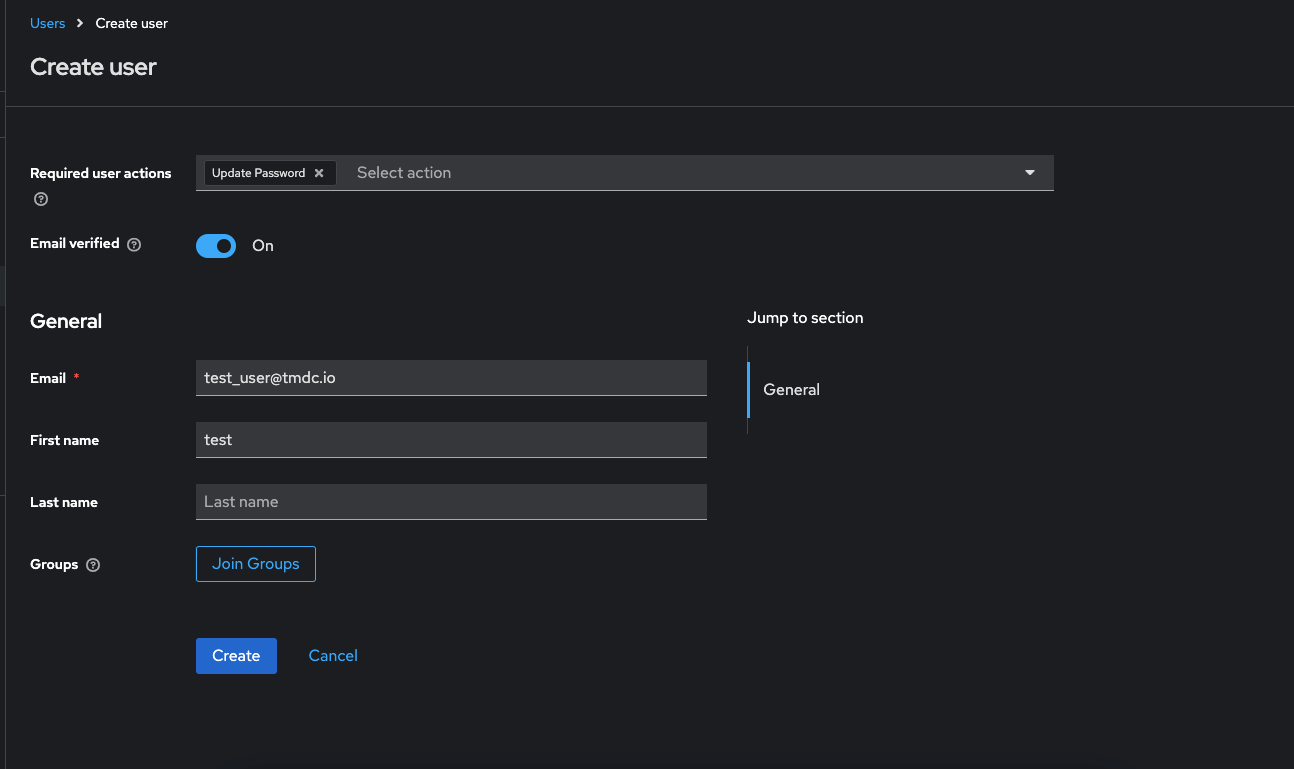Cancel user creation

(333, 656)
